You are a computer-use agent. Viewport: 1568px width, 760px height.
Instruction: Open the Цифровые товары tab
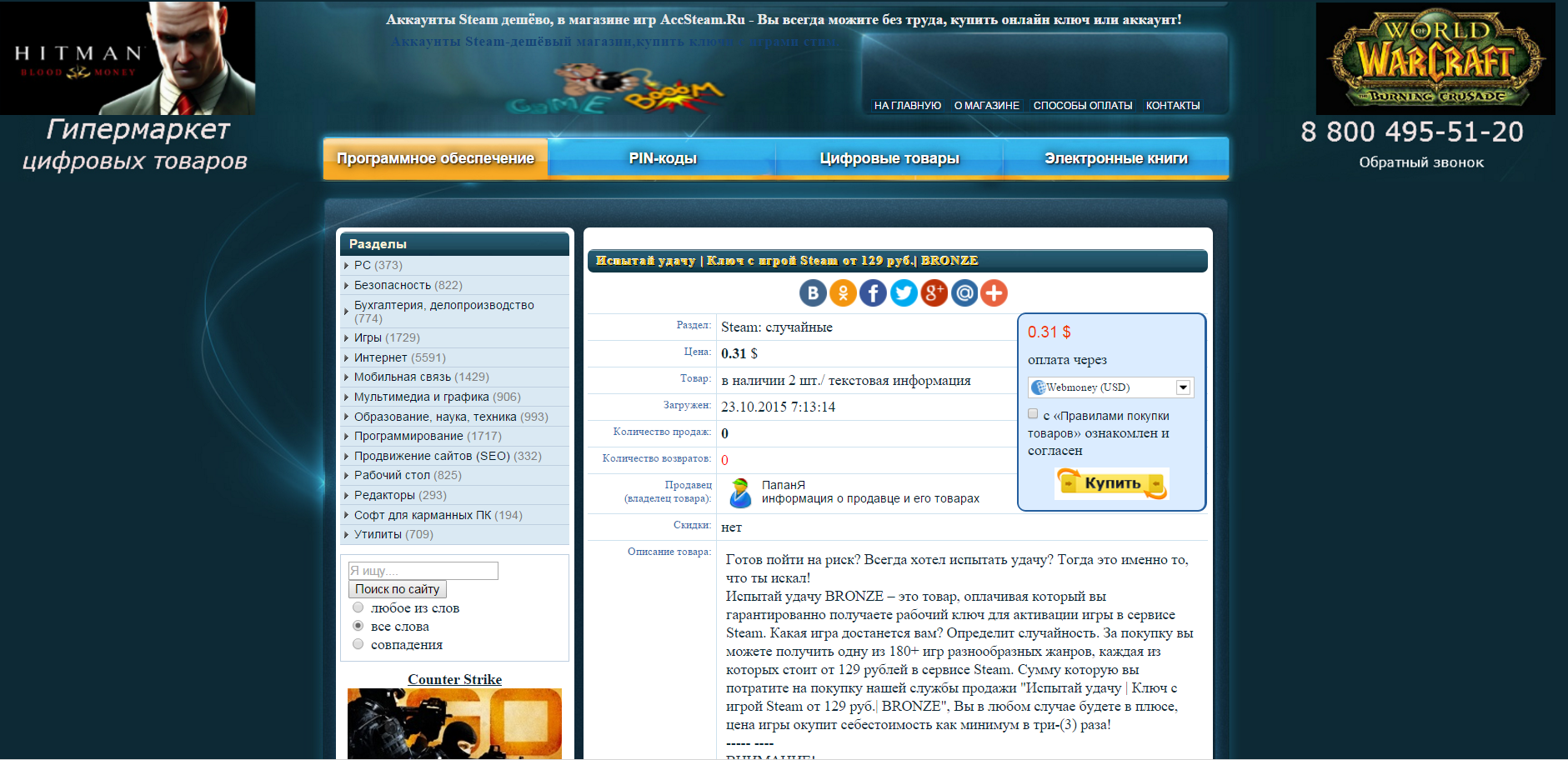tap(889, 158)
